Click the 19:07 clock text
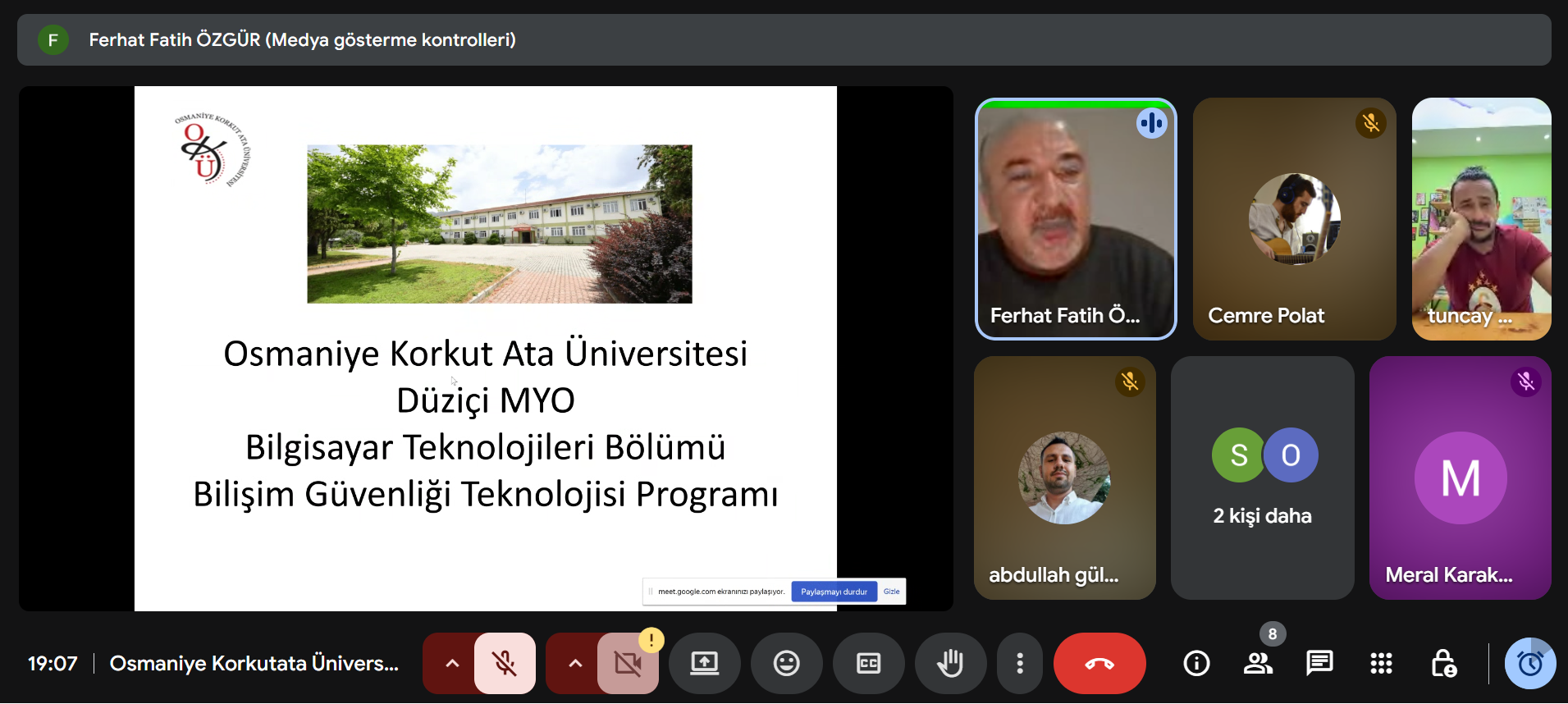 pos(53,663)
